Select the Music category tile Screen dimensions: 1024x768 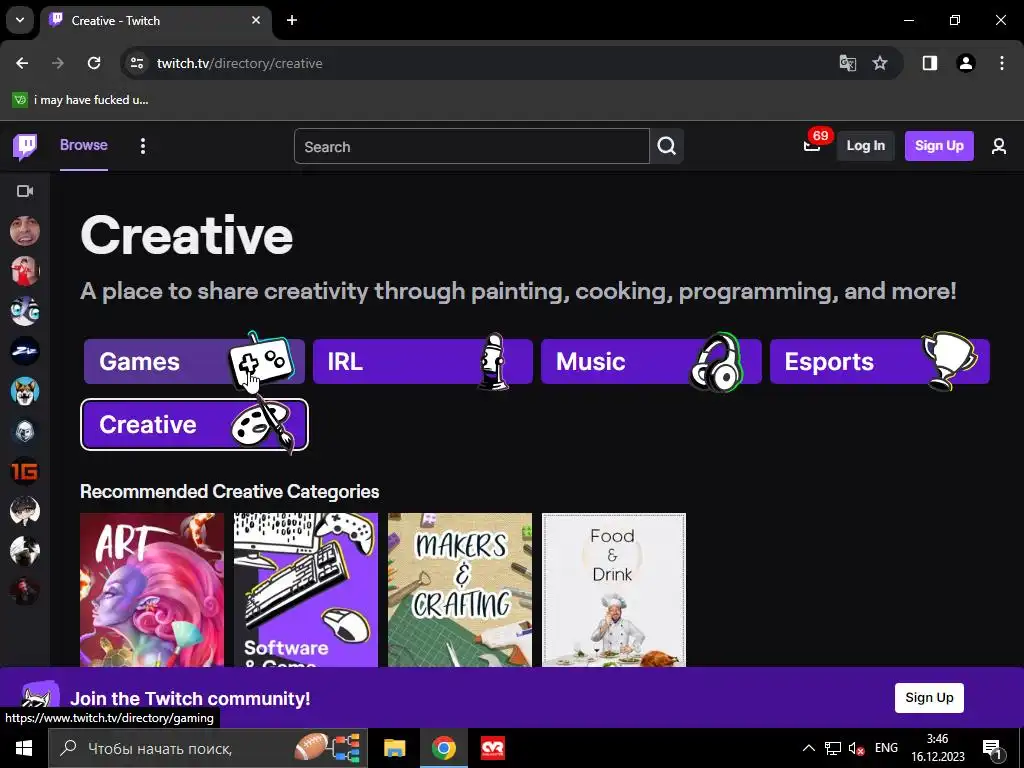click(x=651, y=361)
